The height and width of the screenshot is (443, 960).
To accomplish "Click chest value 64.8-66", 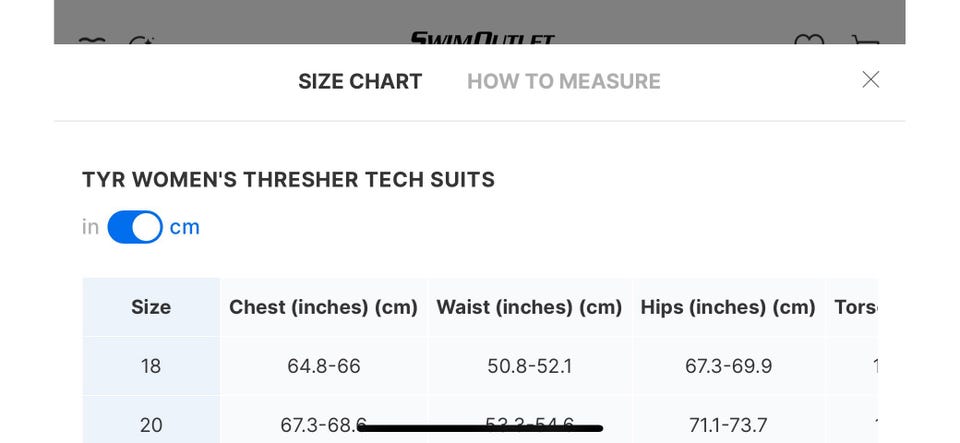I will [x=323, y=366].
